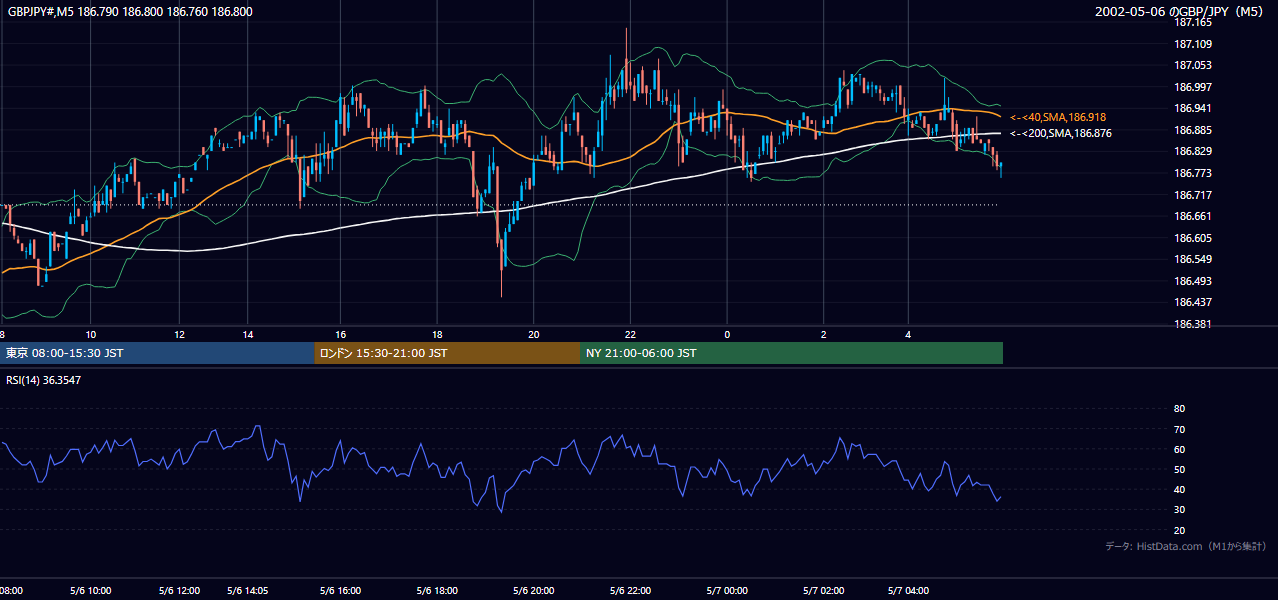
Task: Select the NY 21:00-06:00 JST session bar
Action: click(791, 353)
